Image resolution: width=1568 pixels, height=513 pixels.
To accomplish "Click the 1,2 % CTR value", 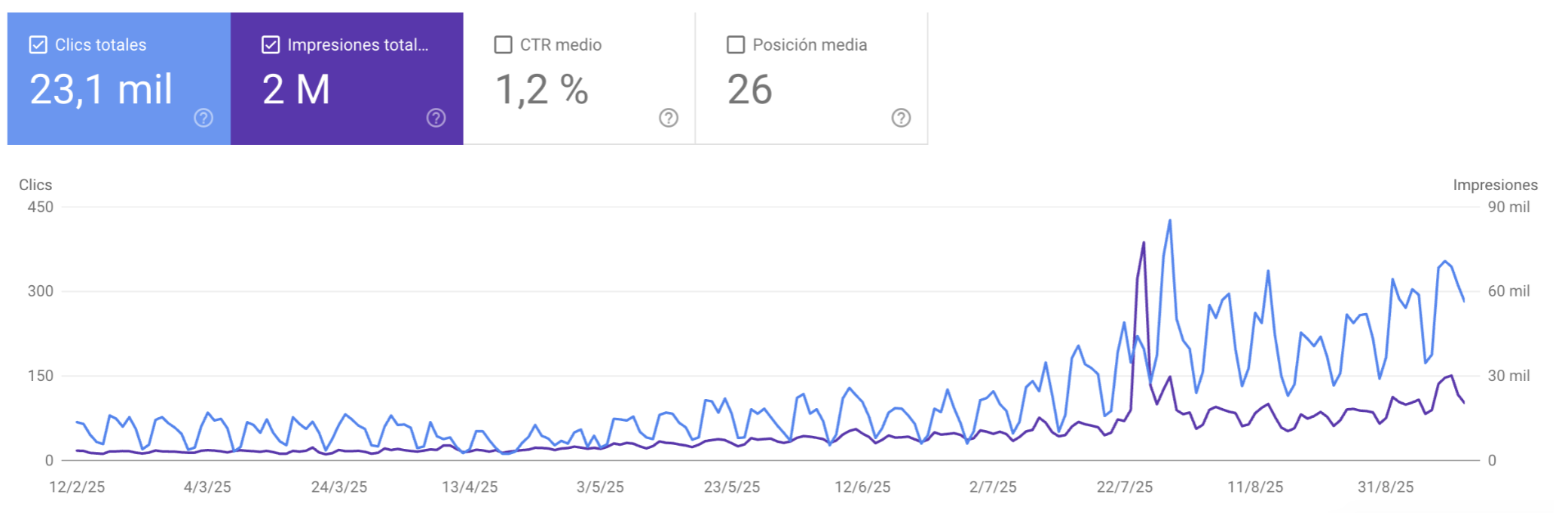I will [x=541, y=90].
